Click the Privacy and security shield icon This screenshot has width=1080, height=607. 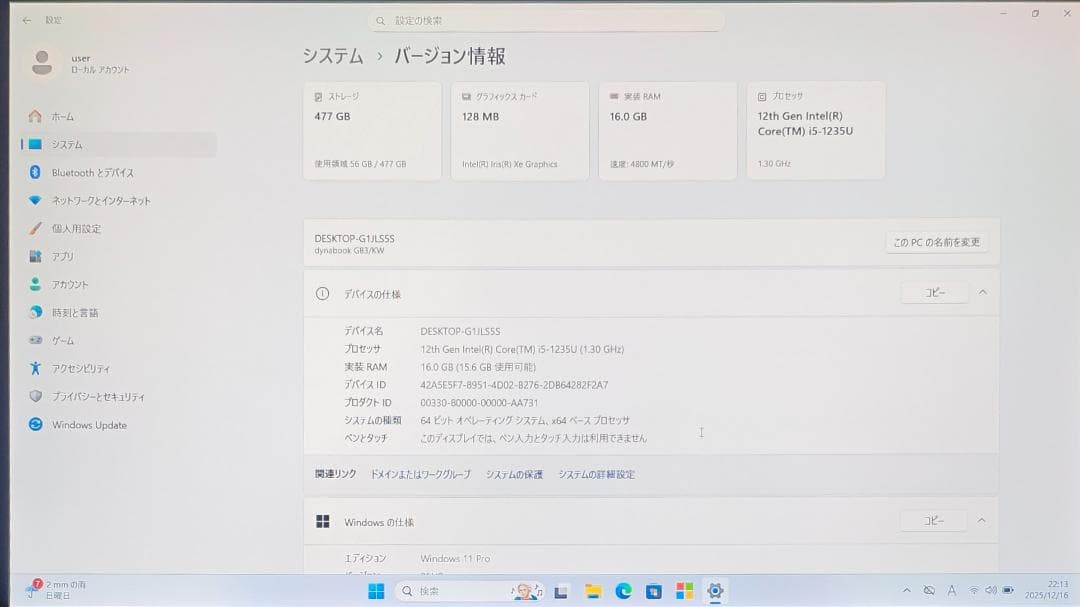pos(35,396)
